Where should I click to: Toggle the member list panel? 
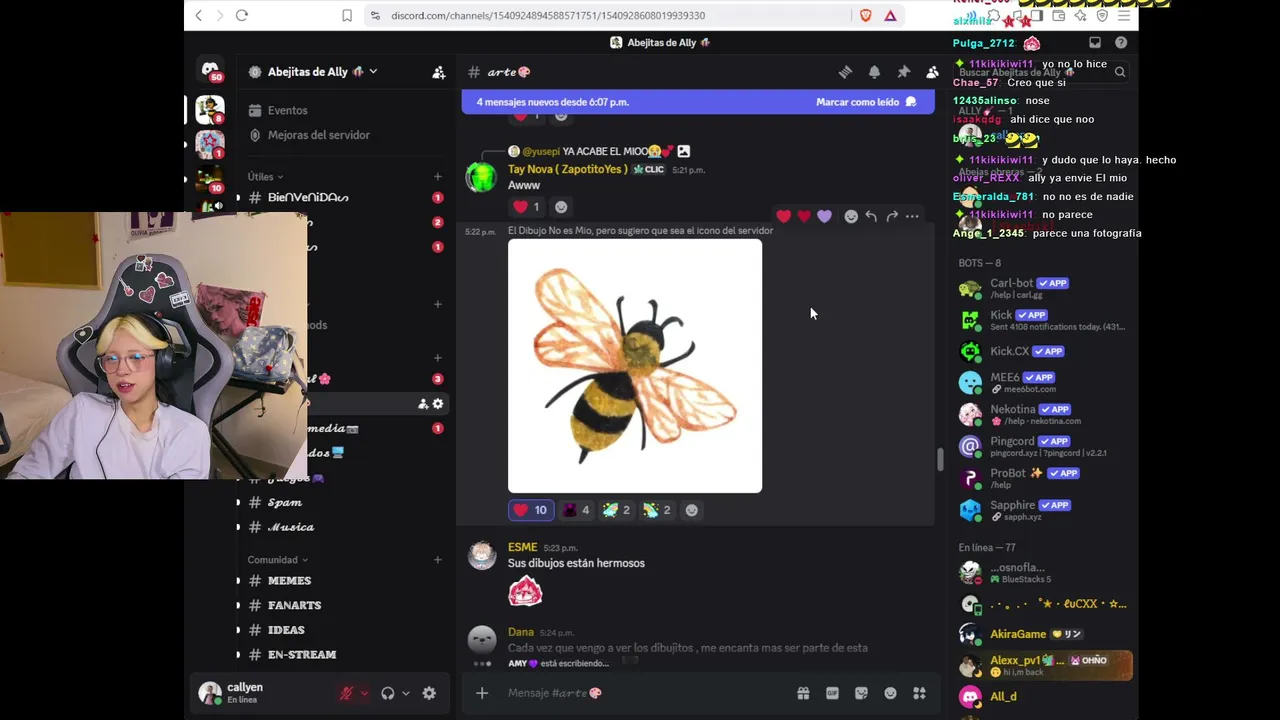coord(932,72)
